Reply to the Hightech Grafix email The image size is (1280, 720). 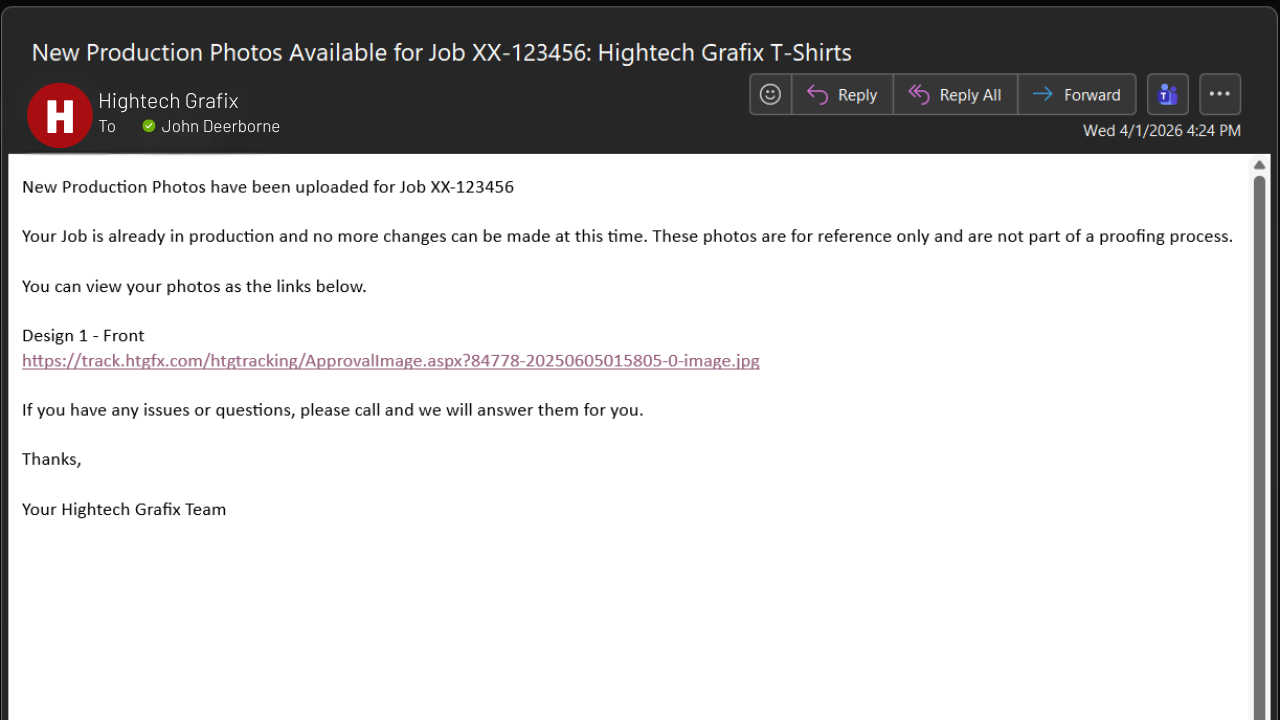tap(842, 94)
